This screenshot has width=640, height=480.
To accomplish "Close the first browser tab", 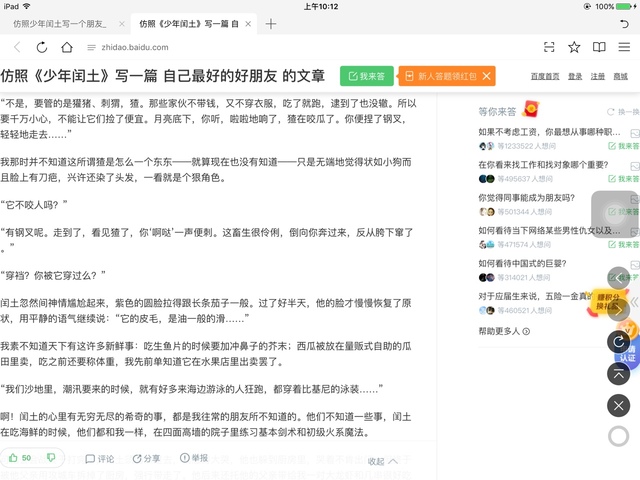I will point(121,23).
